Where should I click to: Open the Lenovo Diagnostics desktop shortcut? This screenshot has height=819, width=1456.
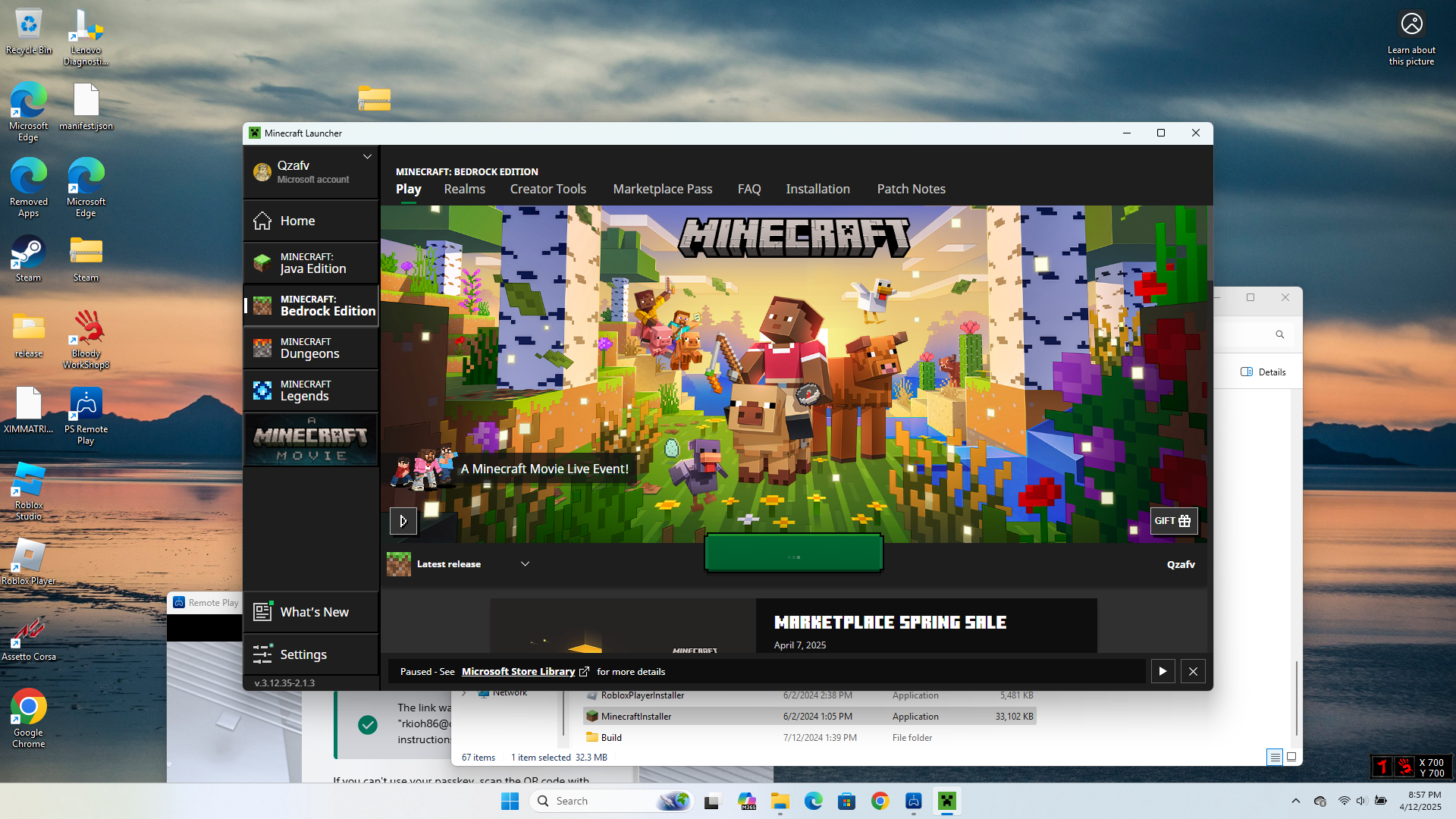pos(86,38)
